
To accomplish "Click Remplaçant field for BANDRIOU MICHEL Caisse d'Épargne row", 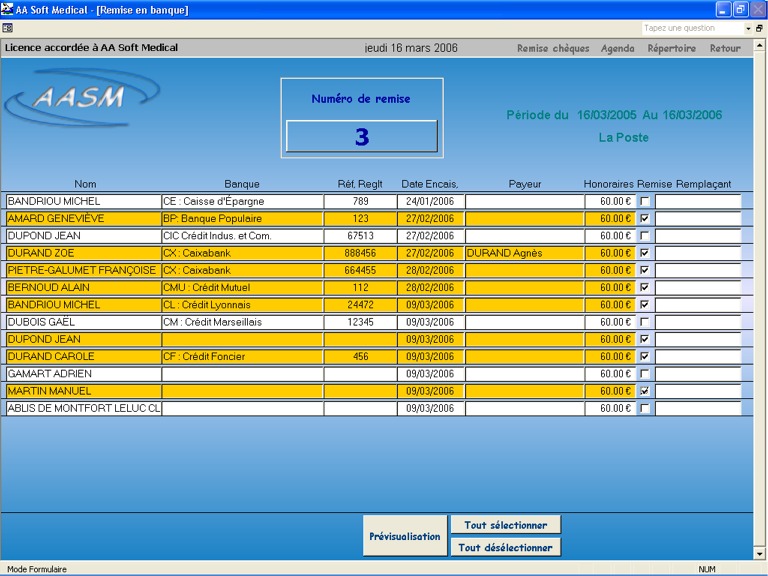I will click(x=698, y=201).
